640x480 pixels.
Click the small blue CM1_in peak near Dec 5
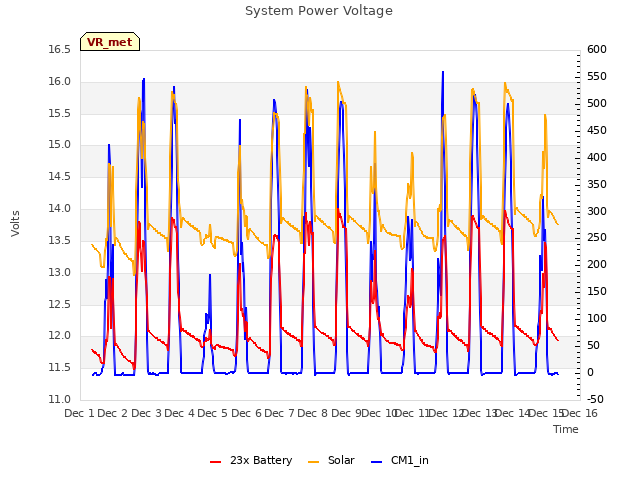210,275
